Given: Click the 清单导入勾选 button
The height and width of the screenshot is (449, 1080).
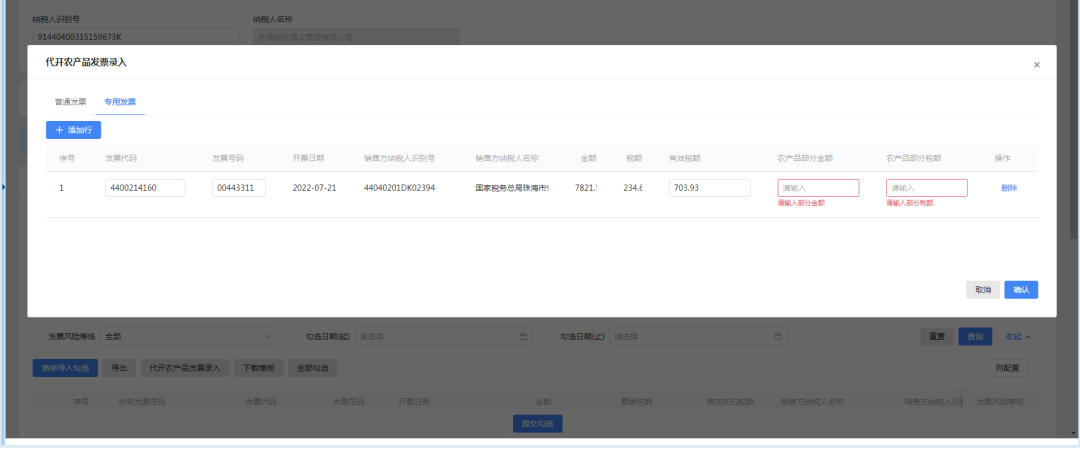Looking at the screenshot, I should point(65,368).
